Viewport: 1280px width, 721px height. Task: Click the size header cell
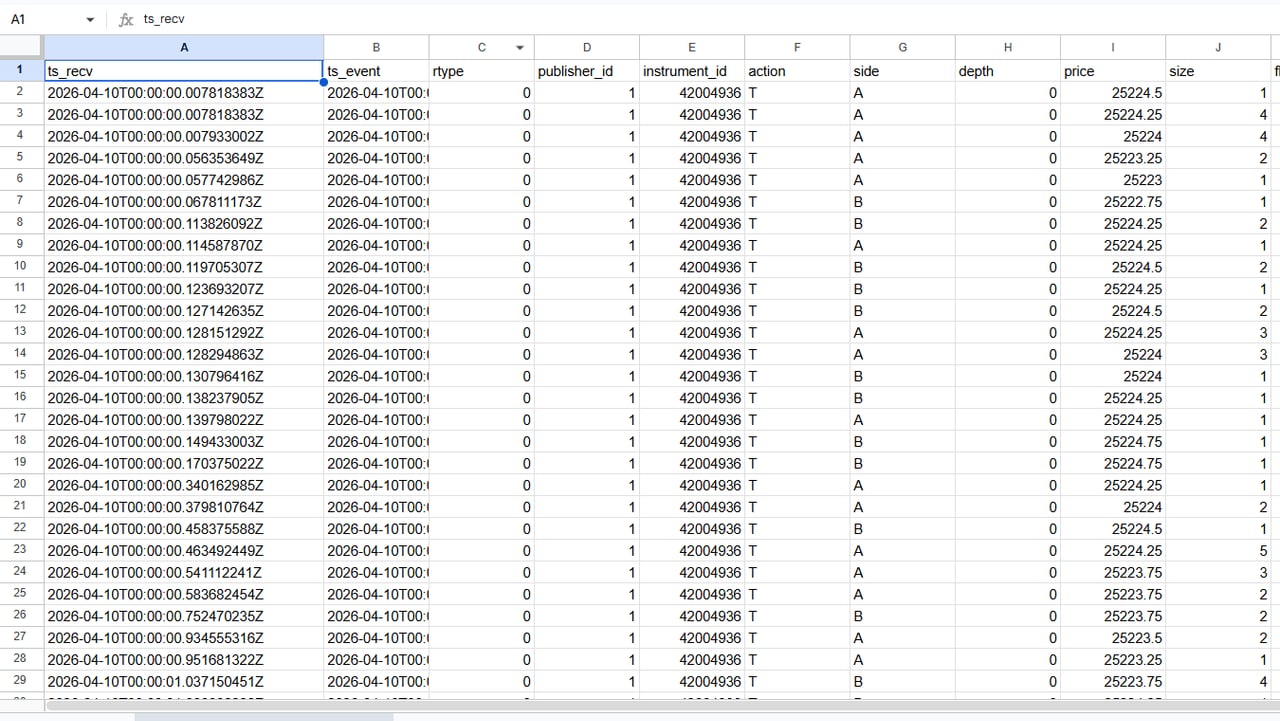pyautogui.click(x=1218, y=71)
